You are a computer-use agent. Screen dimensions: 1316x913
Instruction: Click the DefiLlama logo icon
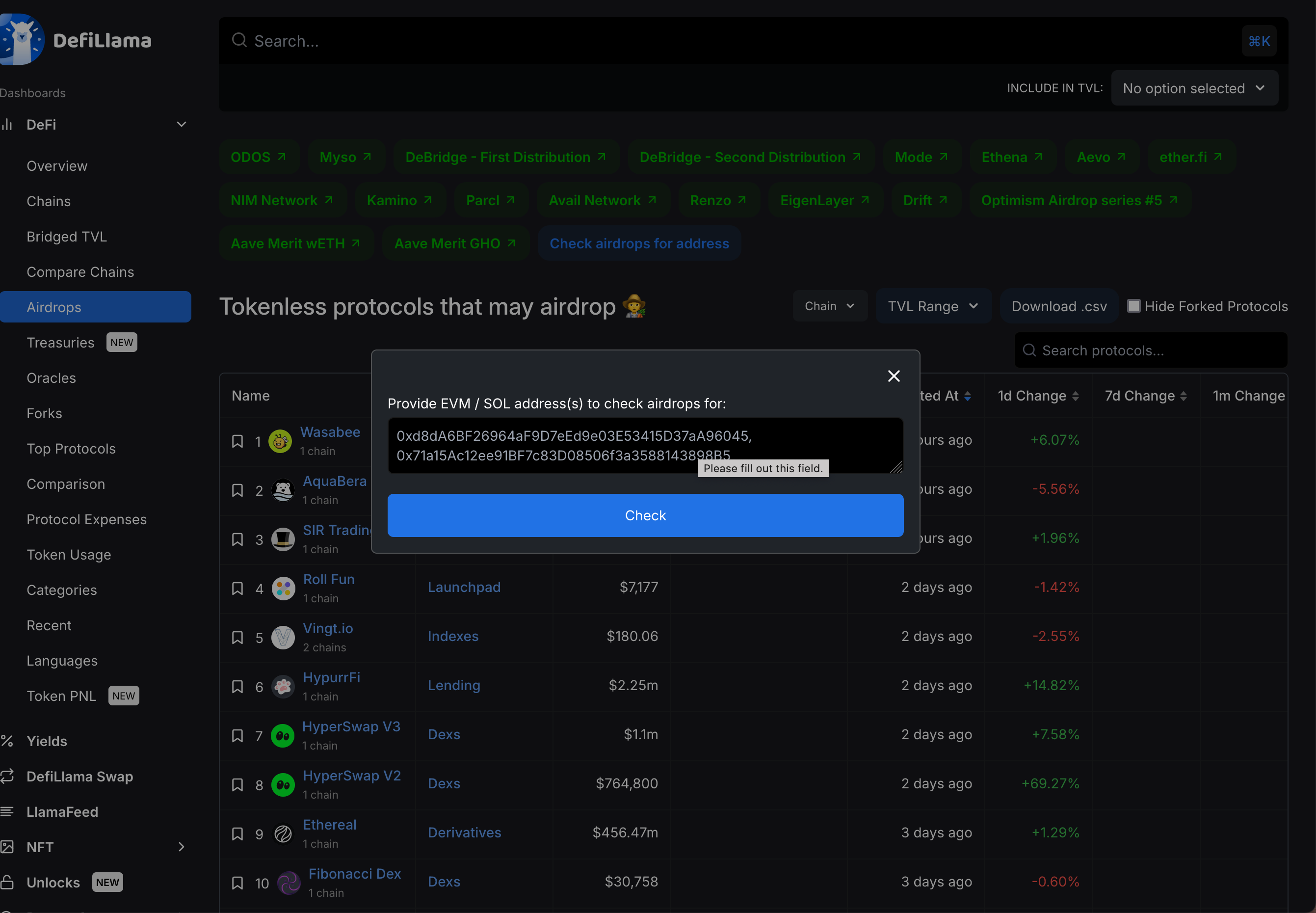(22, 39)
